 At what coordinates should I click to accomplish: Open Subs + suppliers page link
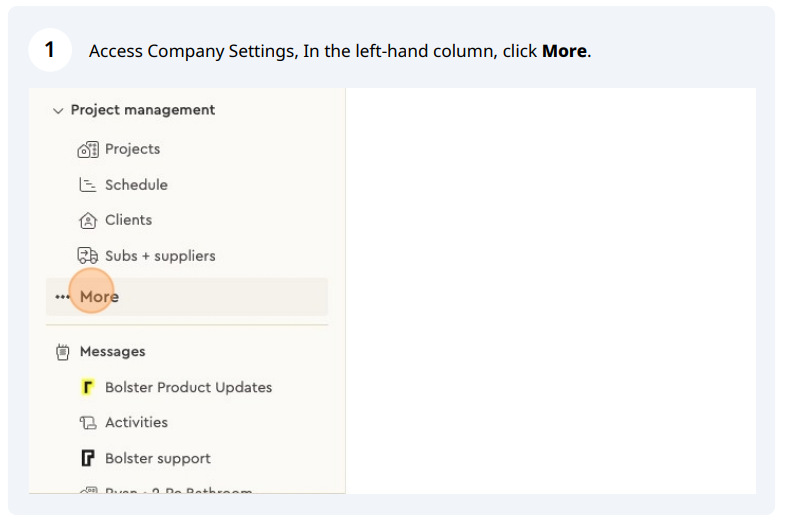(x=160, y=256)
